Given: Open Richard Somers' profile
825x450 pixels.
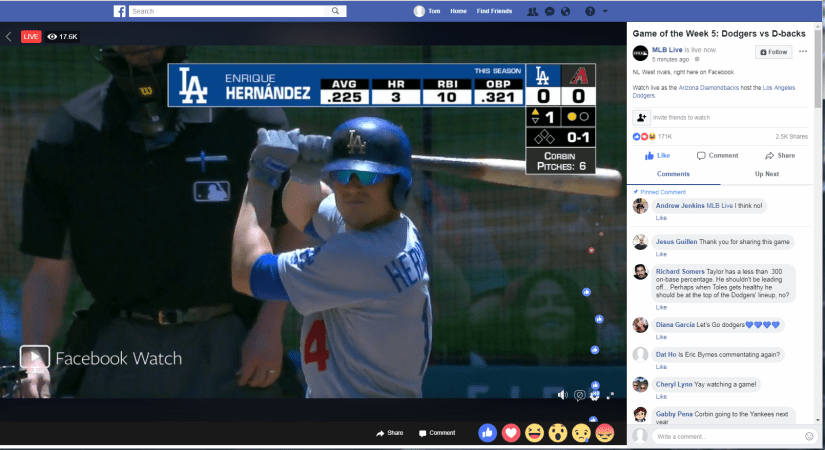Looking at the screenshot, I should [680, 272].
